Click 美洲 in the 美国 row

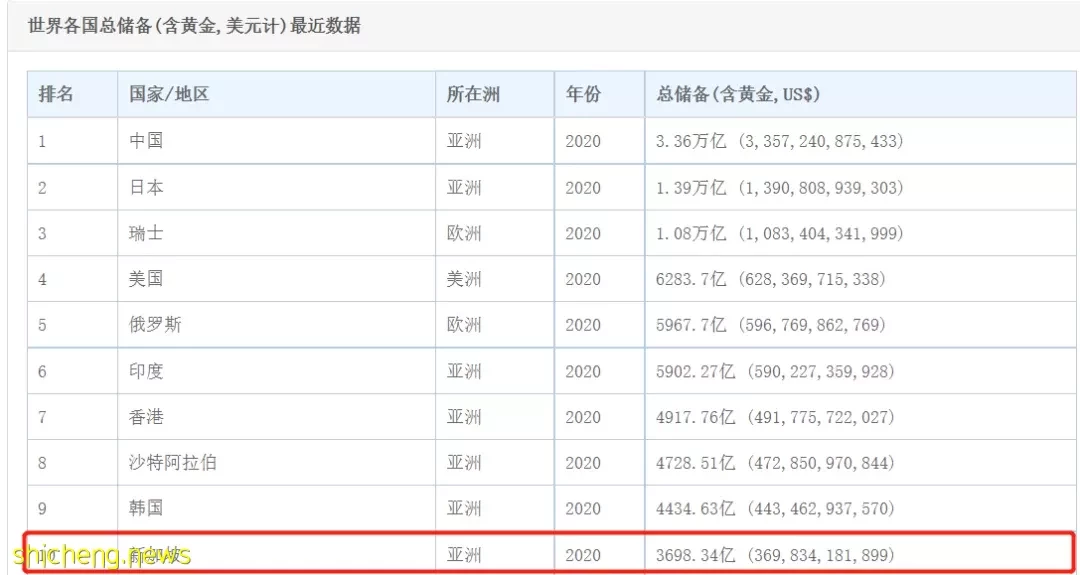click(x=464, y=279)
